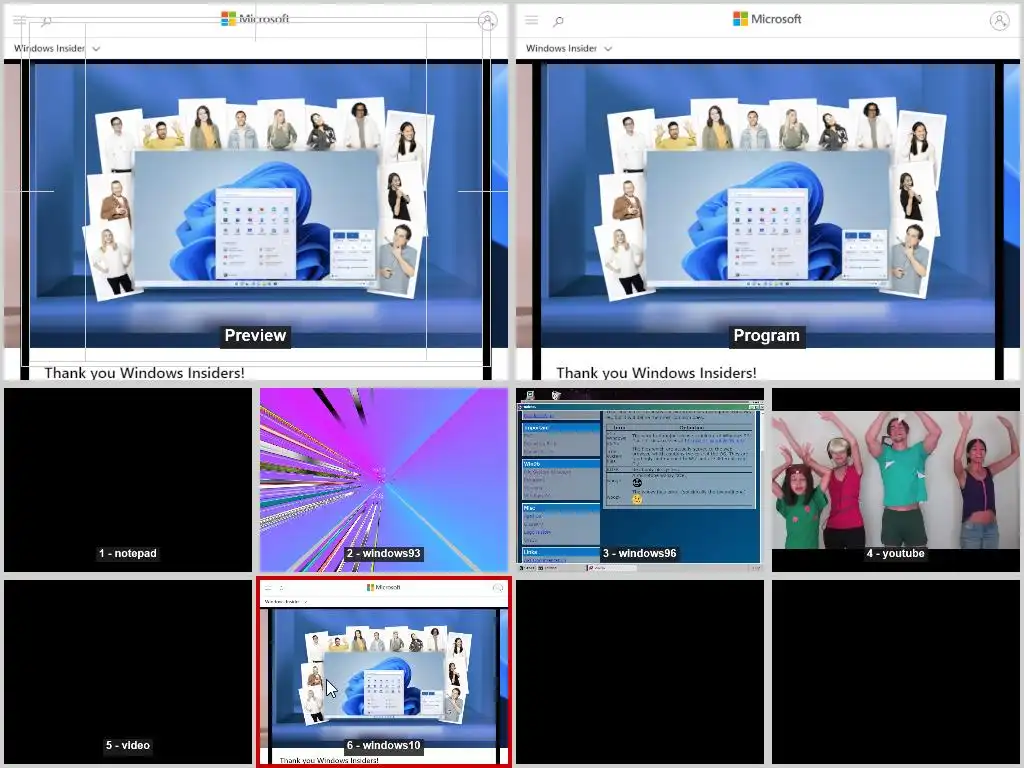Screen dimensions: 1024x768
Task: Click Microsoft logo in Program pane
Action: [x=767, y=19]
